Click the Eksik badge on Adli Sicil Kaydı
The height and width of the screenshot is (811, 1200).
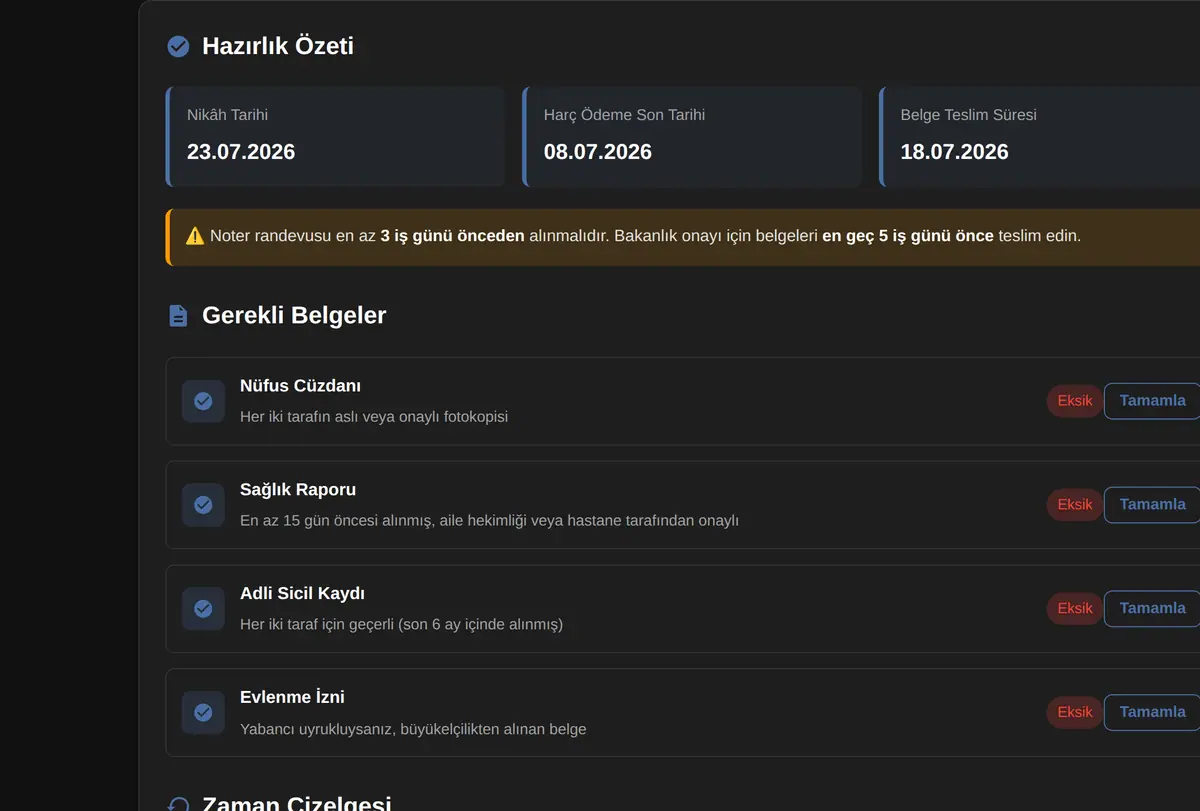click(1075, 609)
